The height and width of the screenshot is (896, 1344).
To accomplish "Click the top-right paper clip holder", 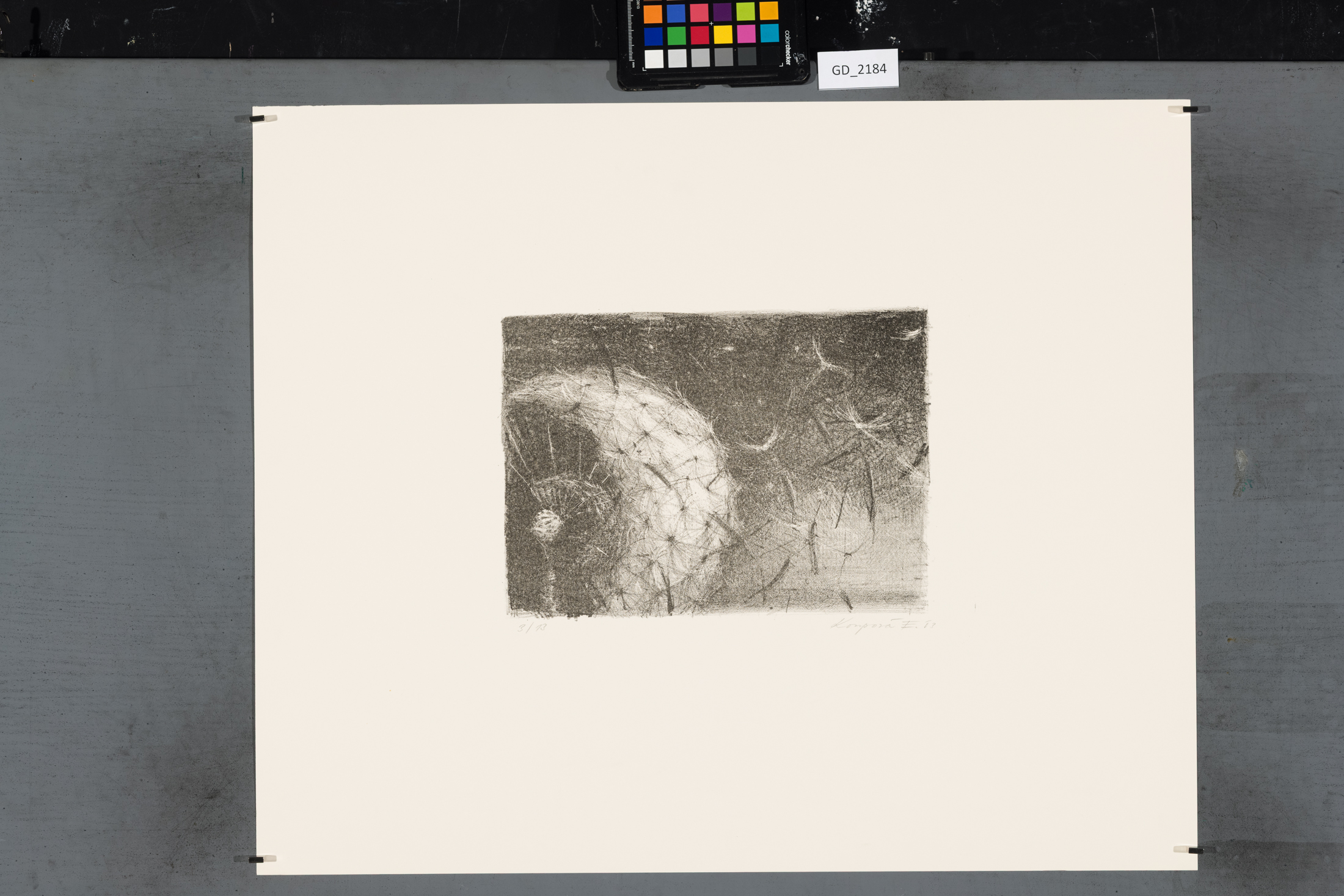I will (1189, 109).
